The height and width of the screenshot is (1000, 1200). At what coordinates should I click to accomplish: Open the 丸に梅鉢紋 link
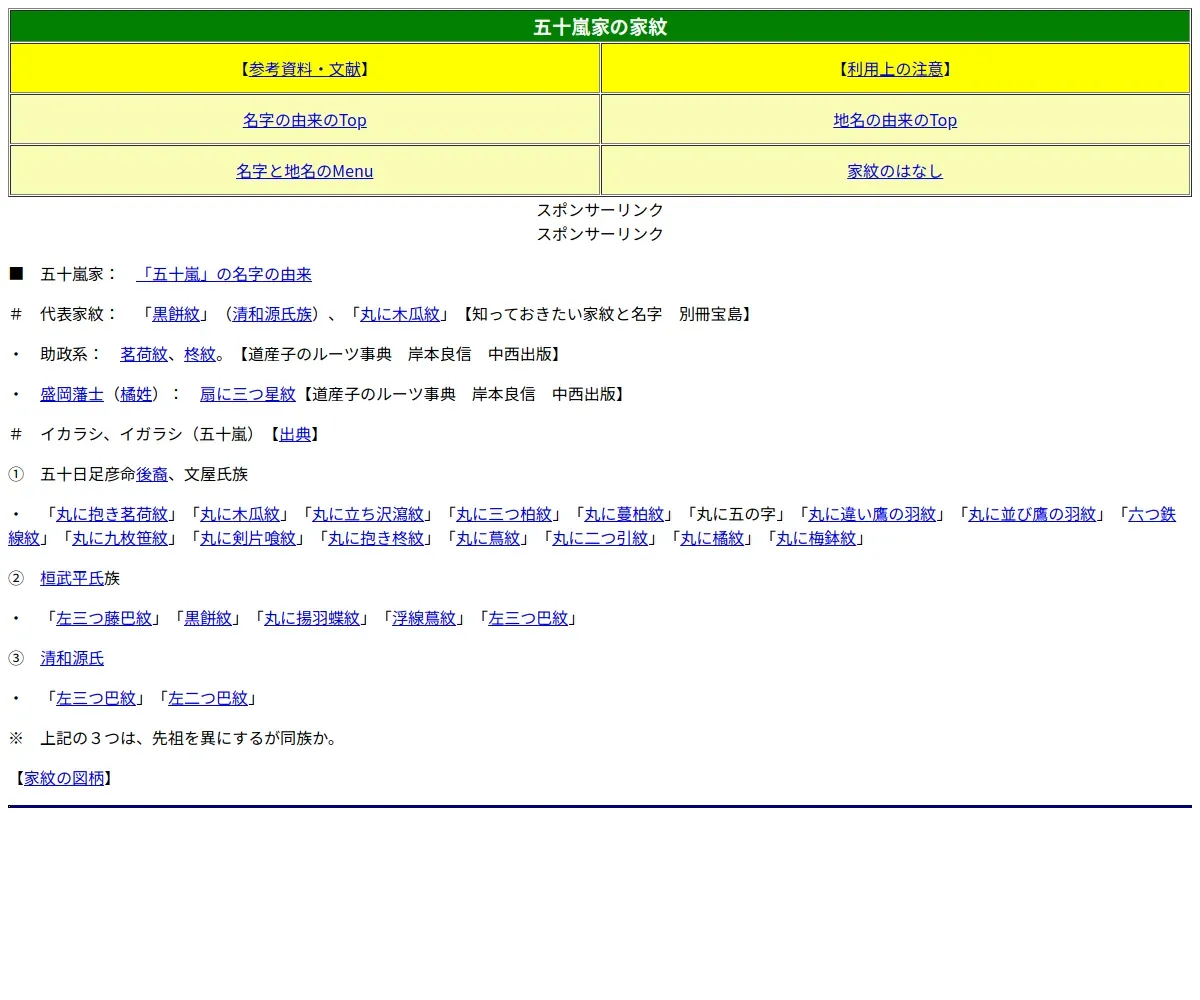[816, 538]
